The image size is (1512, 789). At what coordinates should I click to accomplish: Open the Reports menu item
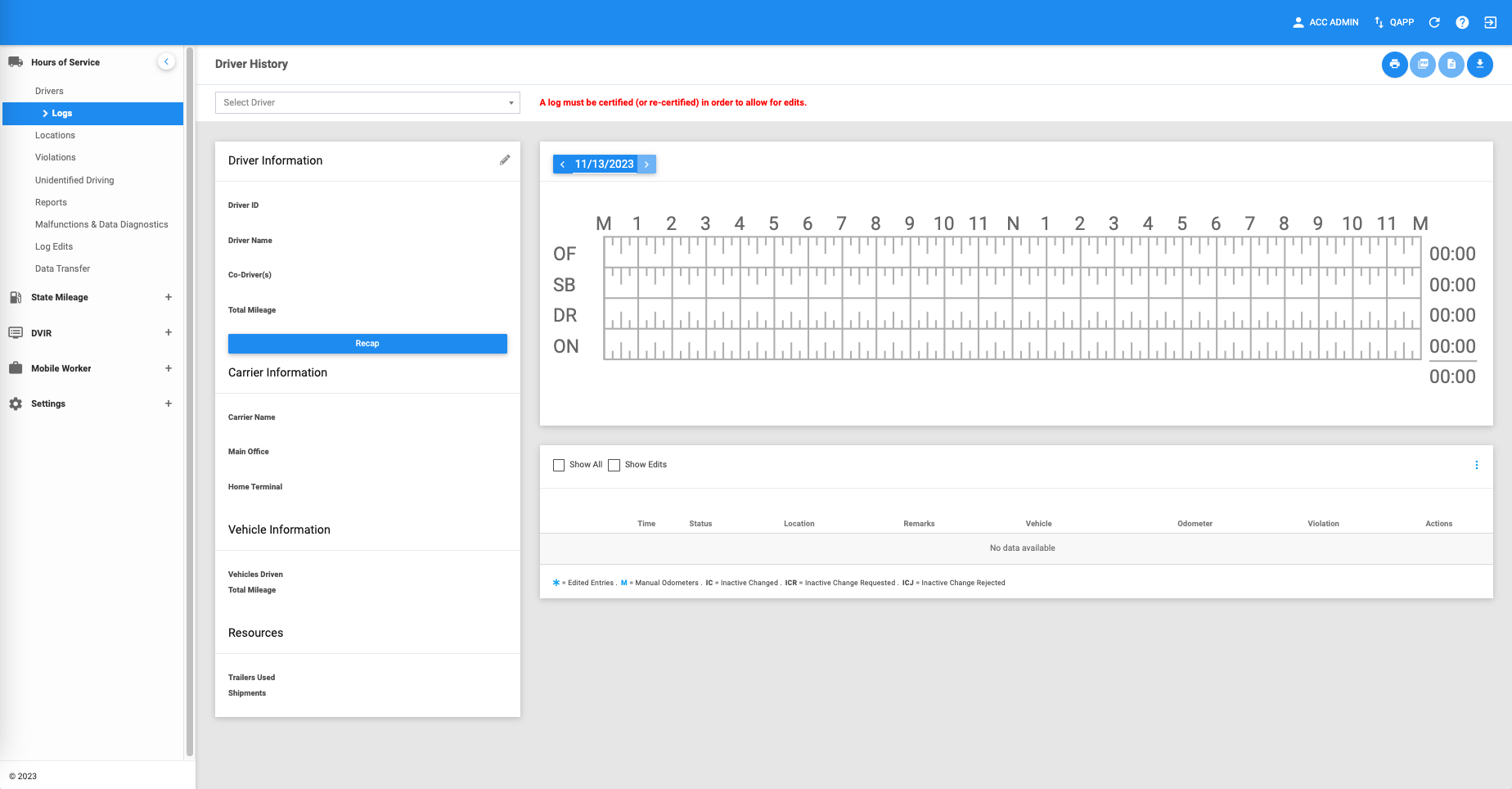pyautogui.click(x=51, y=202)
